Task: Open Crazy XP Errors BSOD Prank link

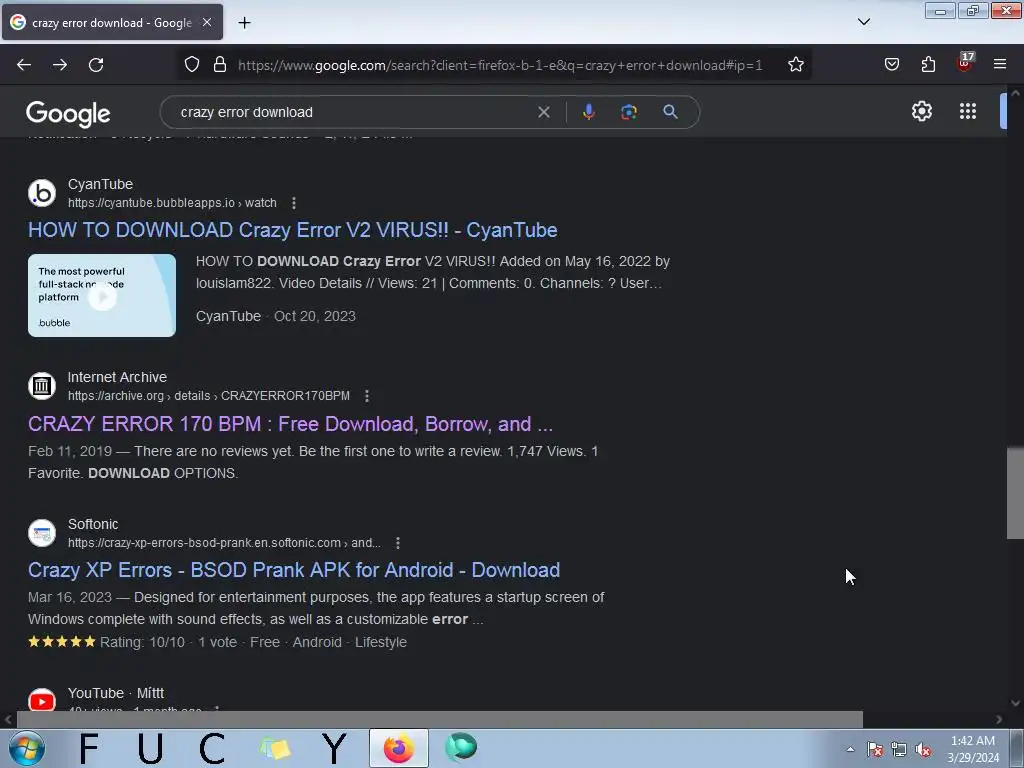Action: click(294, 570)
